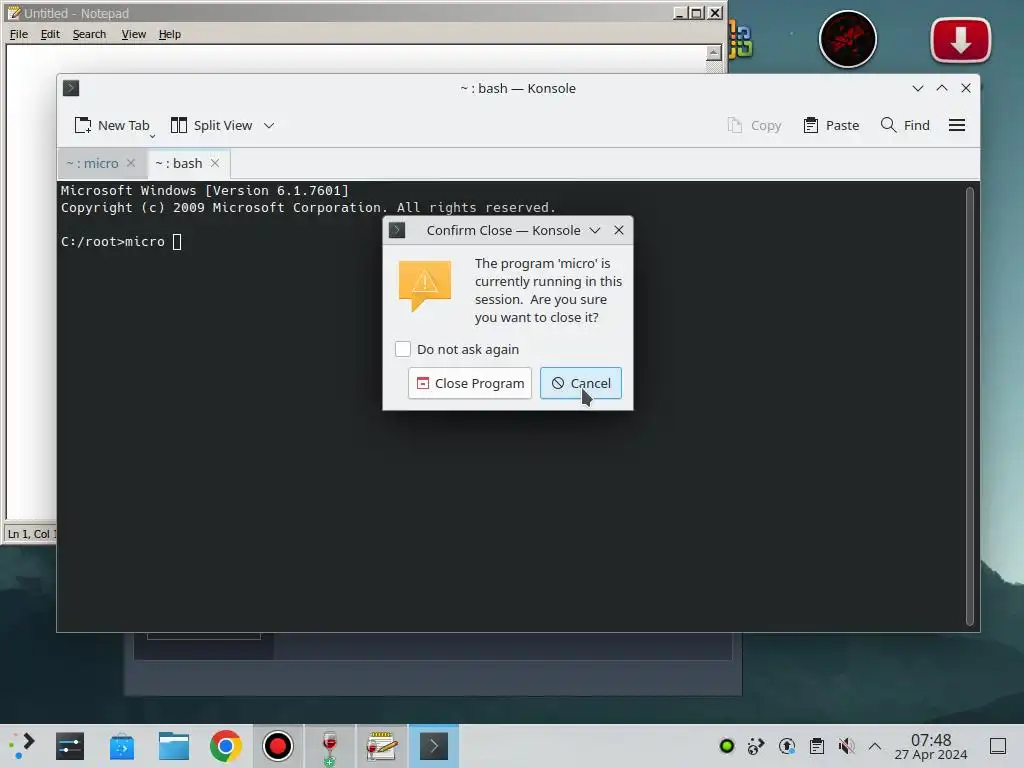This screenshot has height=768, width=1024.
Task: Open the Confirm Close dialog title chevron
Action: click(595, 231)
